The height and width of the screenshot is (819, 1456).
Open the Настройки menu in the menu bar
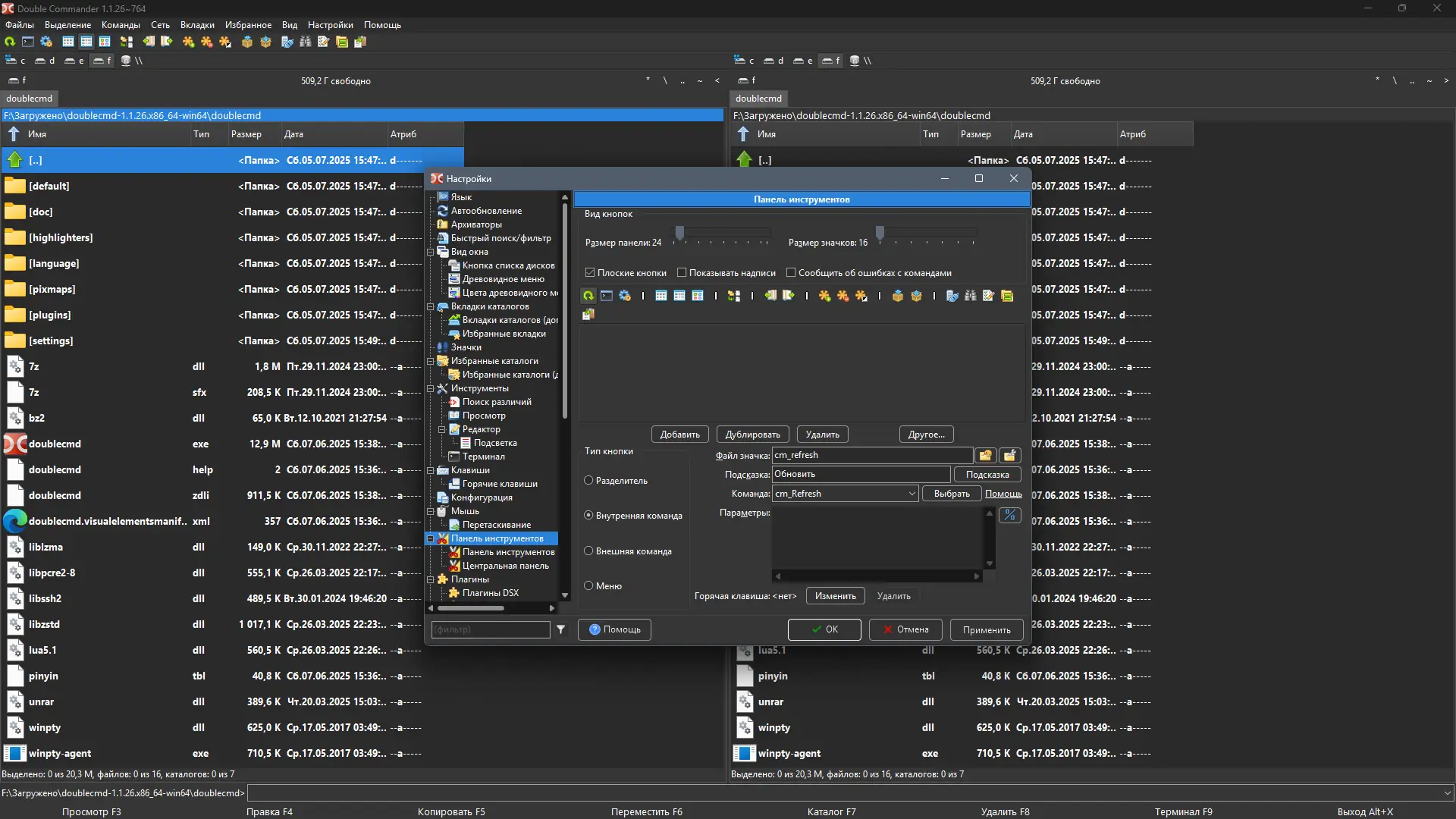click(x=330, y=25)
